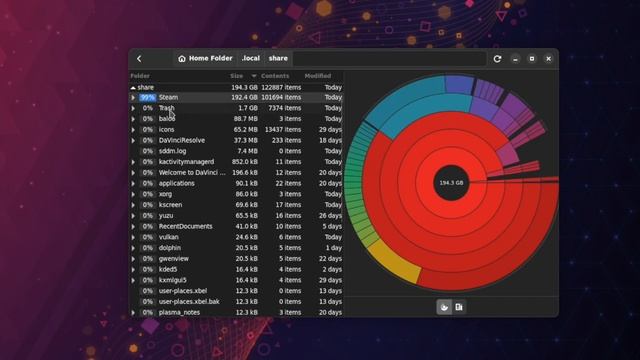Select the kxmlgui5 folder row

236,280
